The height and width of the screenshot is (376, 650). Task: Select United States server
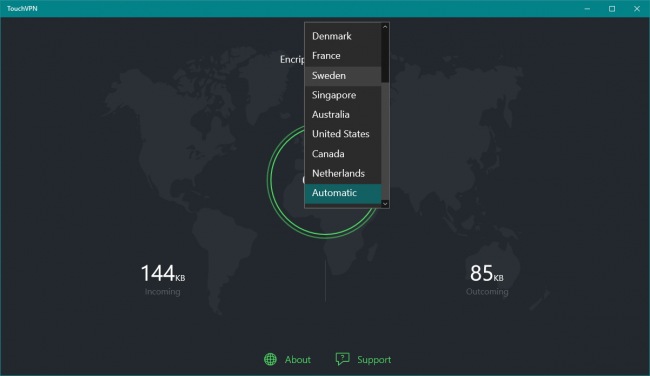[x=343, y=134]
